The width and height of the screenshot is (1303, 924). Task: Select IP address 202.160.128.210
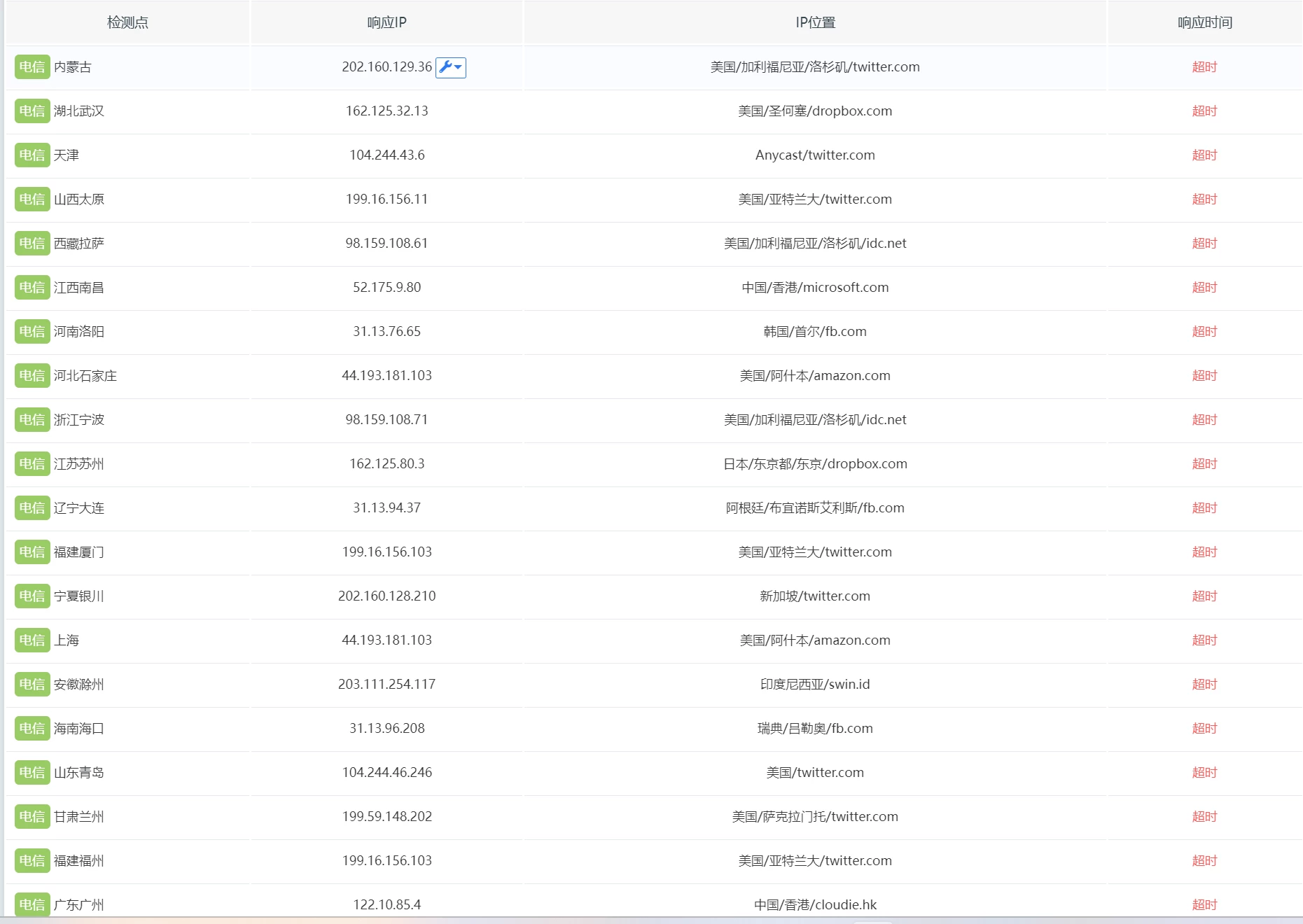click(x=386, y=596)
